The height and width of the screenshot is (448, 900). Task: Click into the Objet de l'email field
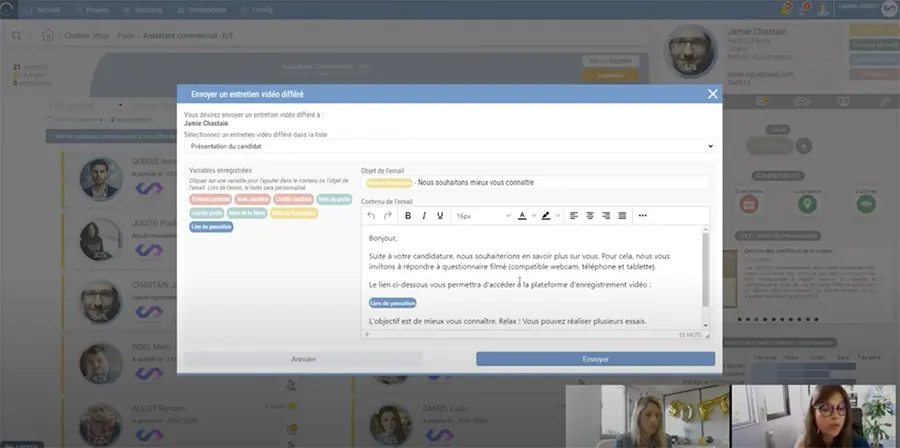click(x=560, y=183)
